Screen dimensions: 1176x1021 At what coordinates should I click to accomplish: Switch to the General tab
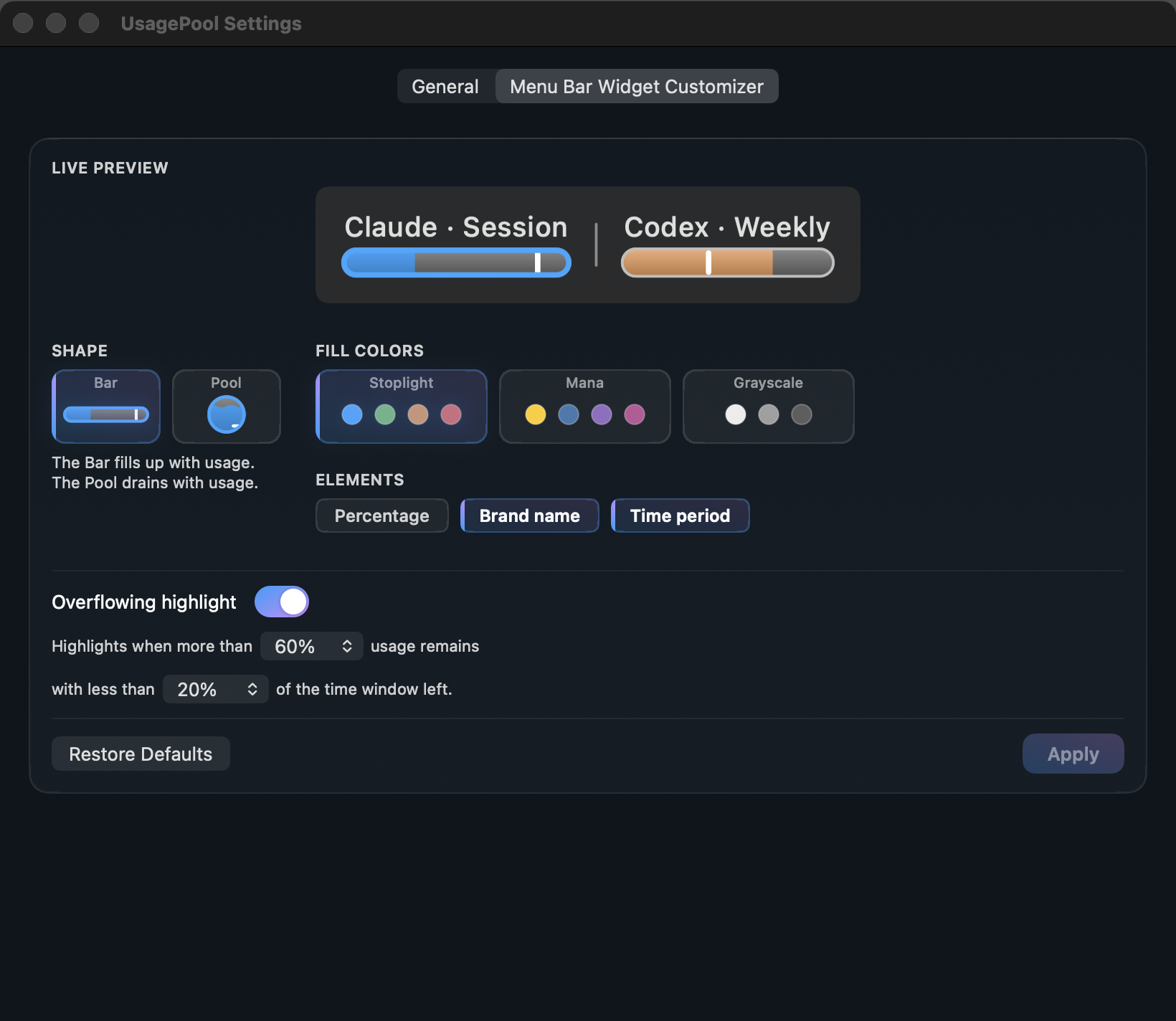[x=445, y=86]
